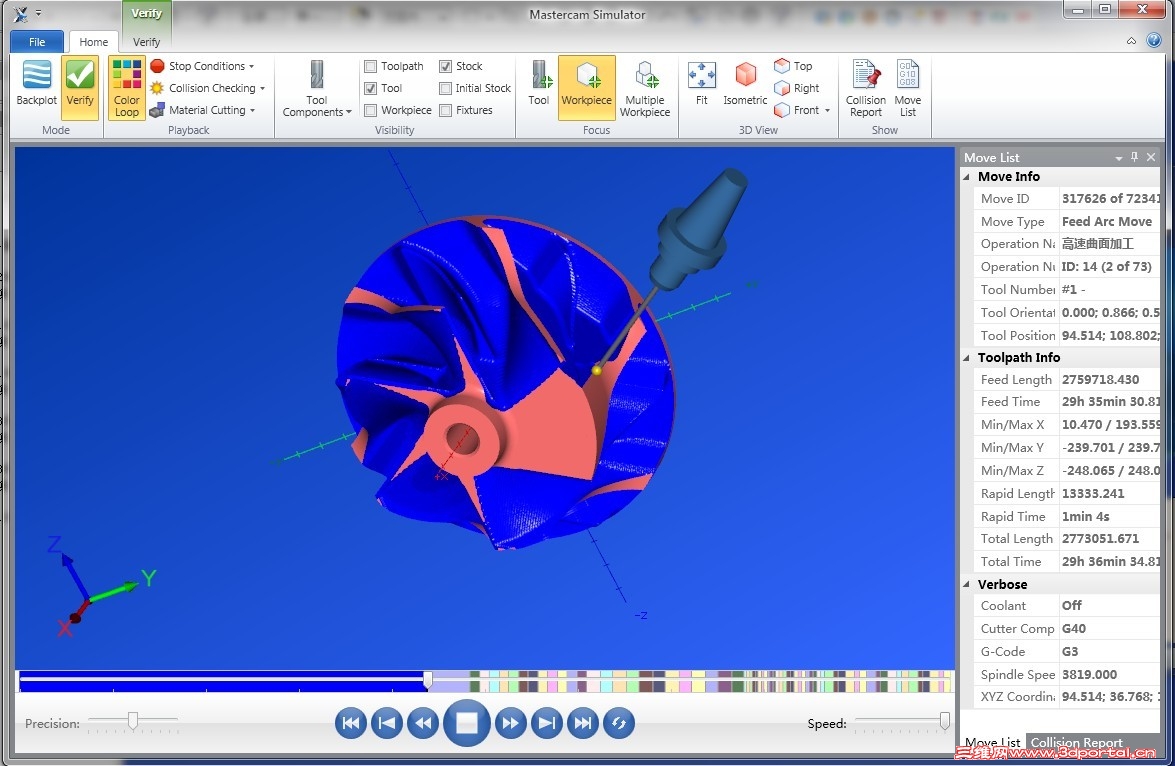Screen dimensions: 1175x766
Task: Select the Home ribbon tab
Action: pos(94,42)
